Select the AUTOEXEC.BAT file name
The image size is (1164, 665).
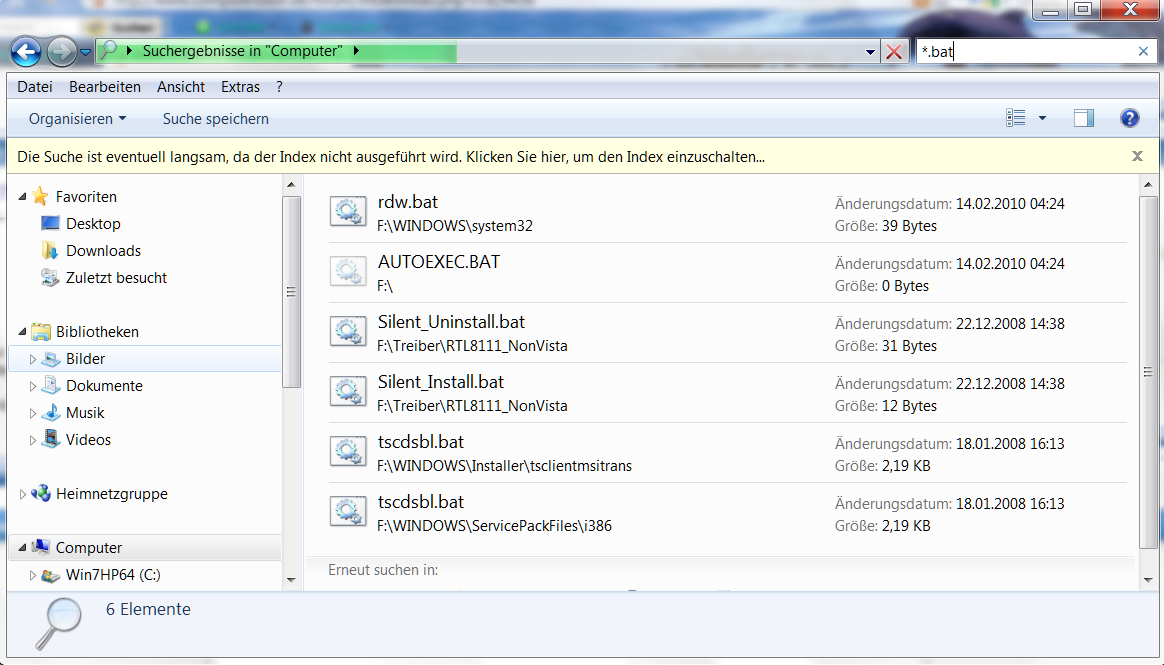coord(439,262)
